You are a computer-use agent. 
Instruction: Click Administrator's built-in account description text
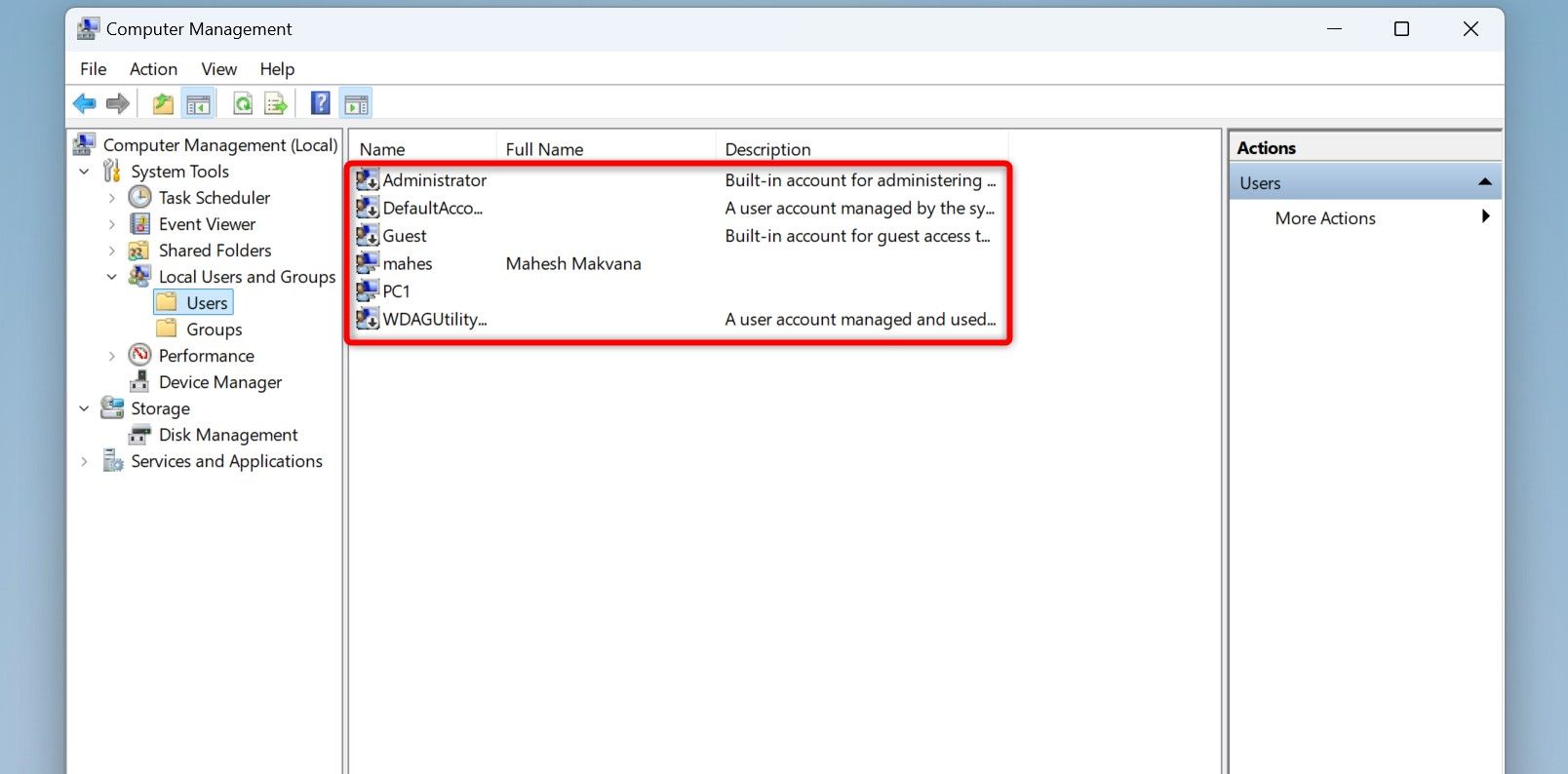[x=860, y=180]
